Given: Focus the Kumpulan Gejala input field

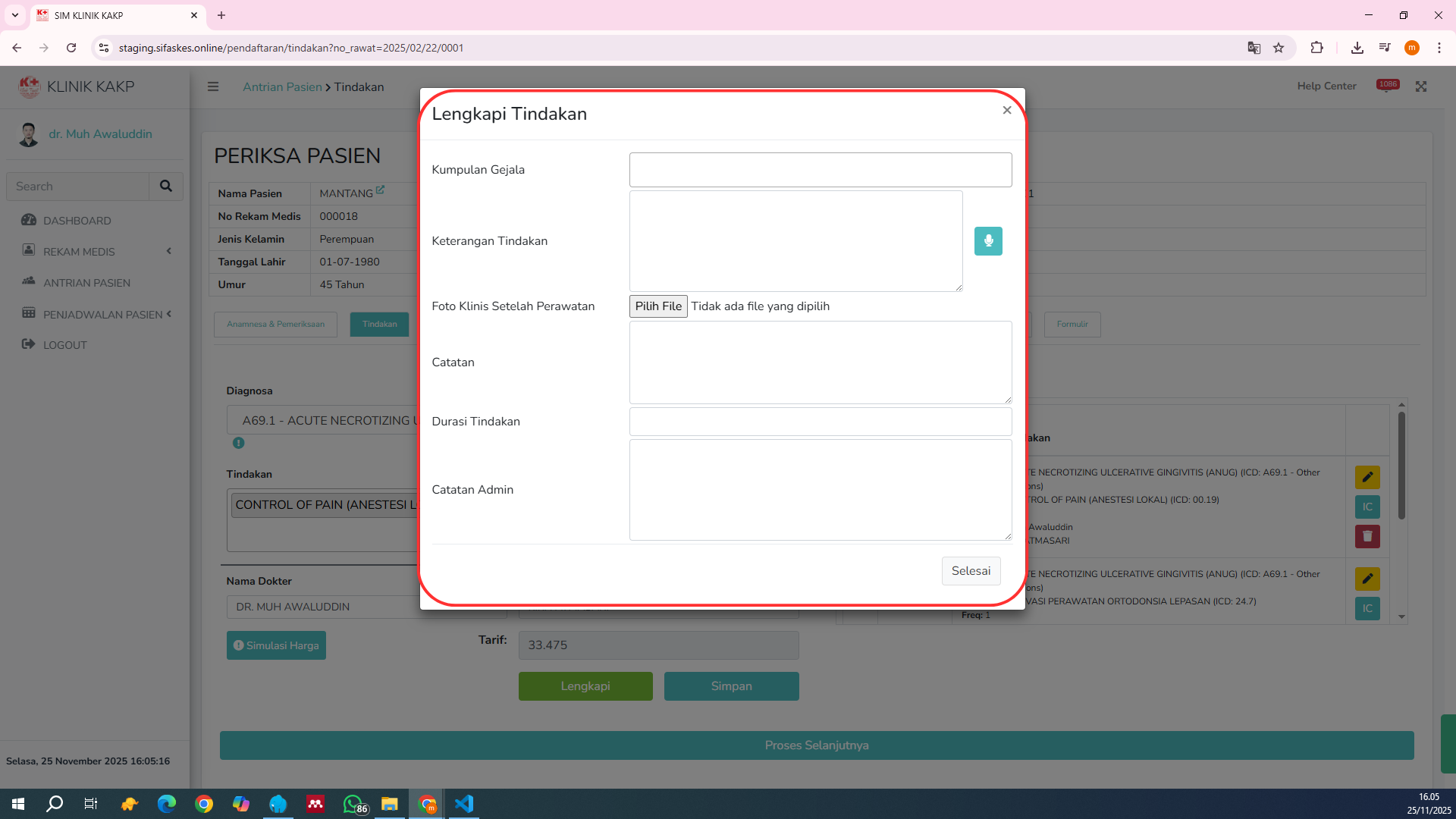Looking at the screenshot, I should (x=820, y=170).
